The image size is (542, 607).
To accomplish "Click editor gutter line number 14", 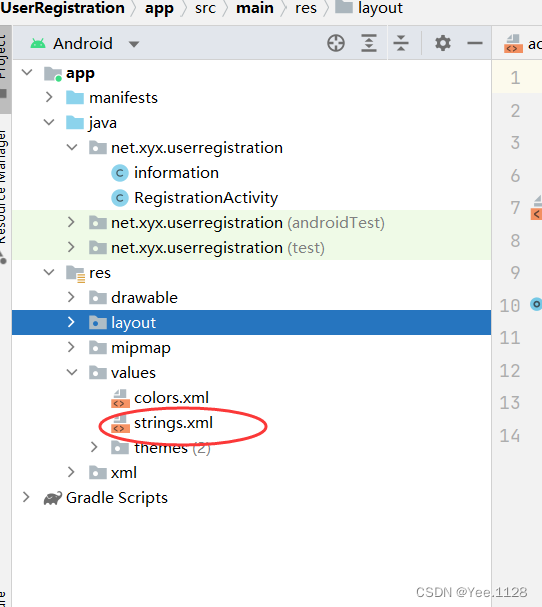I will pyautogui.click(x=509, y=436).
